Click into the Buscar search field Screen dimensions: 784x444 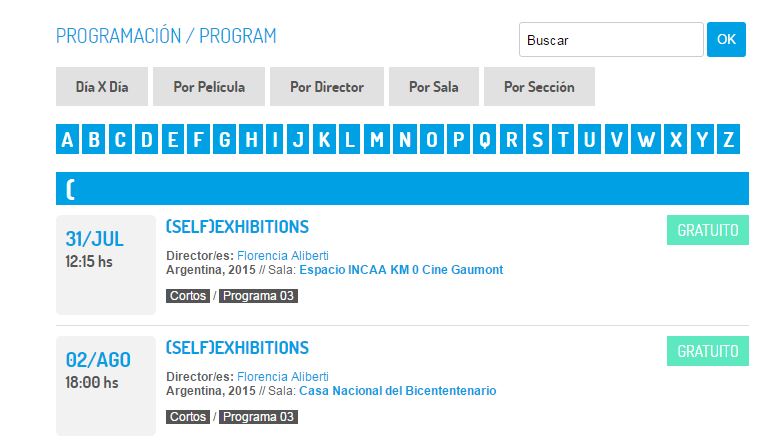[x=611, y=40]
